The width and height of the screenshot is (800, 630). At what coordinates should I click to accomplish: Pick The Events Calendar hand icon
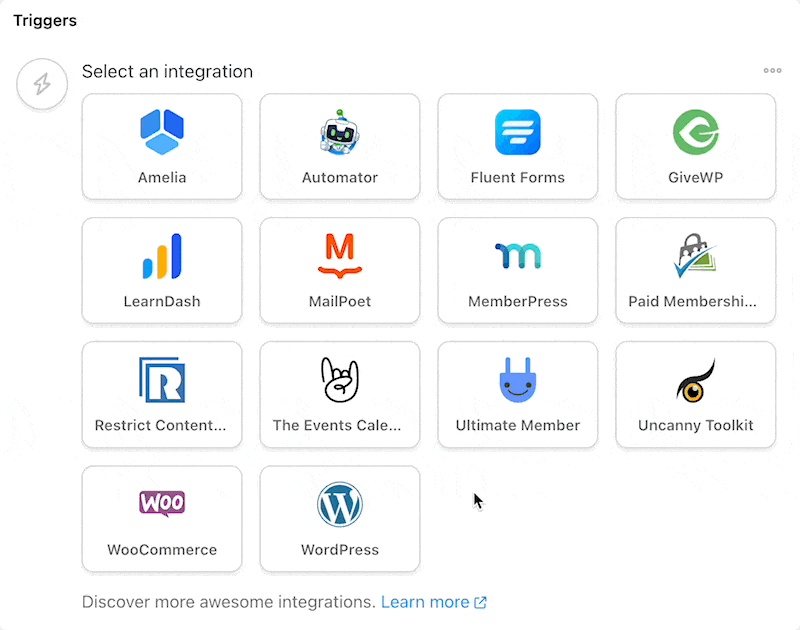coord(340,380)
